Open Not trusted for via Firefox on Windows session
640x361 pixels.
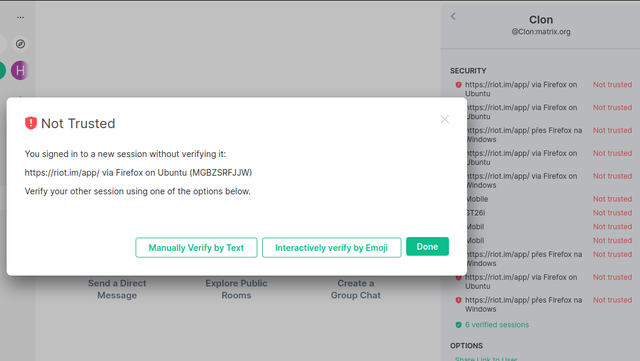coord(612,176)
